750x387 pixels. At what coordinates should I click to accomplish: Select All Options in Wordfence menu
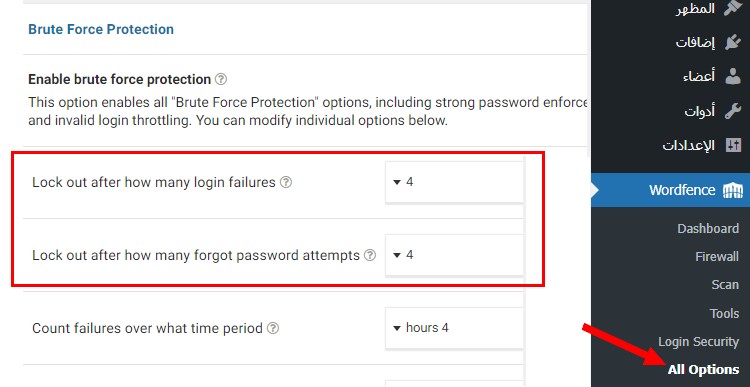(703, 370)
